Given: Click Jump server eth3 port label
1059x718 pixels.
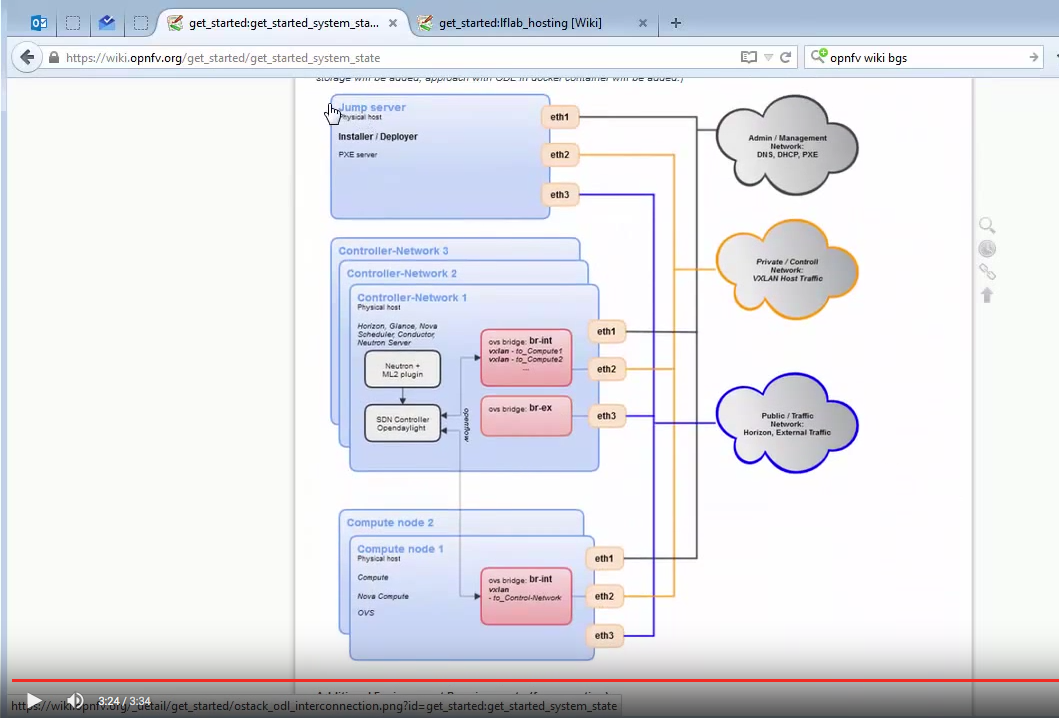Looking at the screenshot, I should [559, 195].
